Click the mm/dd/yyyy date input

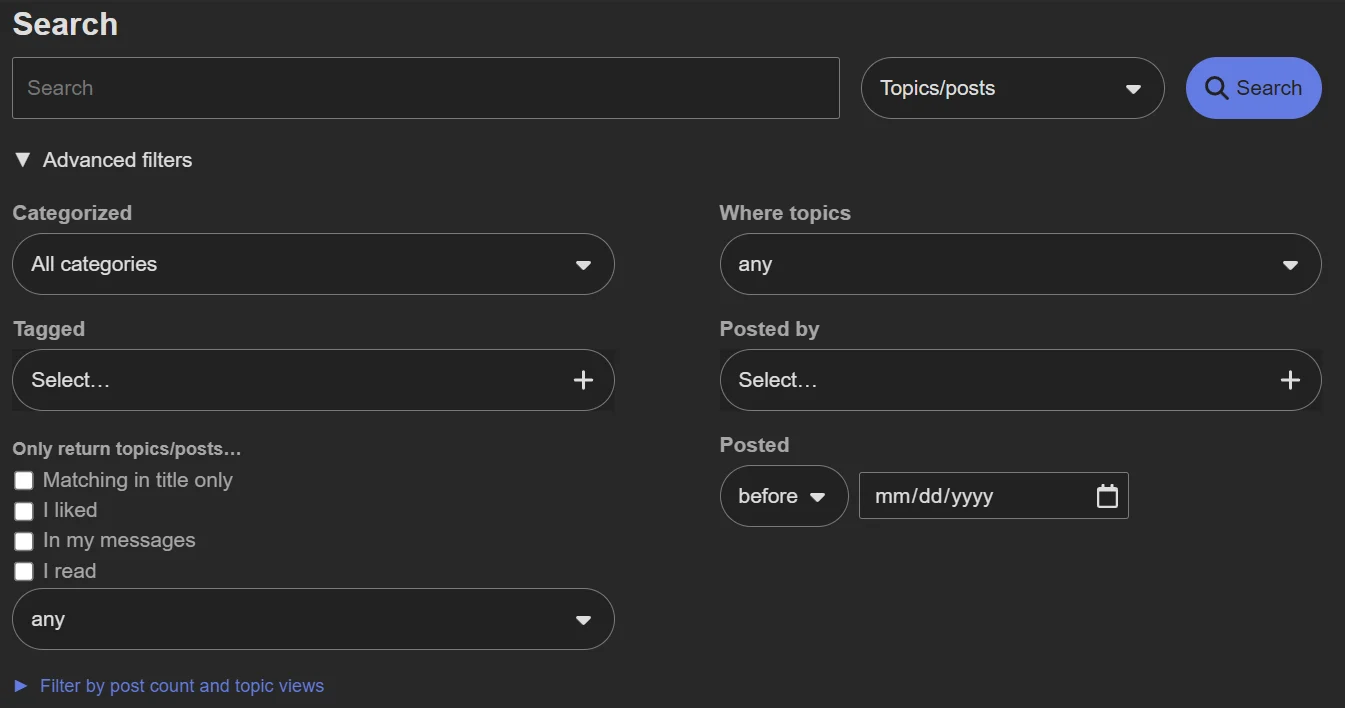(993, 496)
